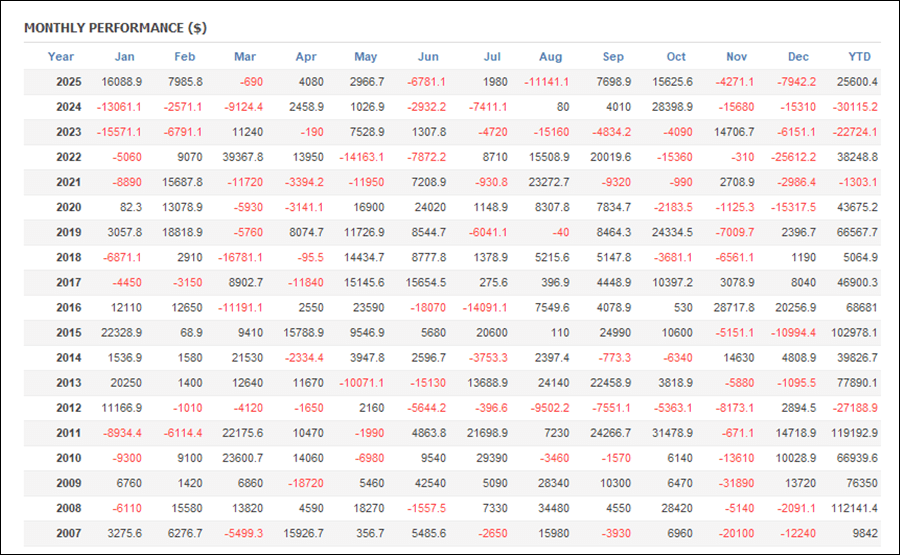Click the 2011 YTD value 119192.9
The image size is (900, 555).
[x=854, y=432]
